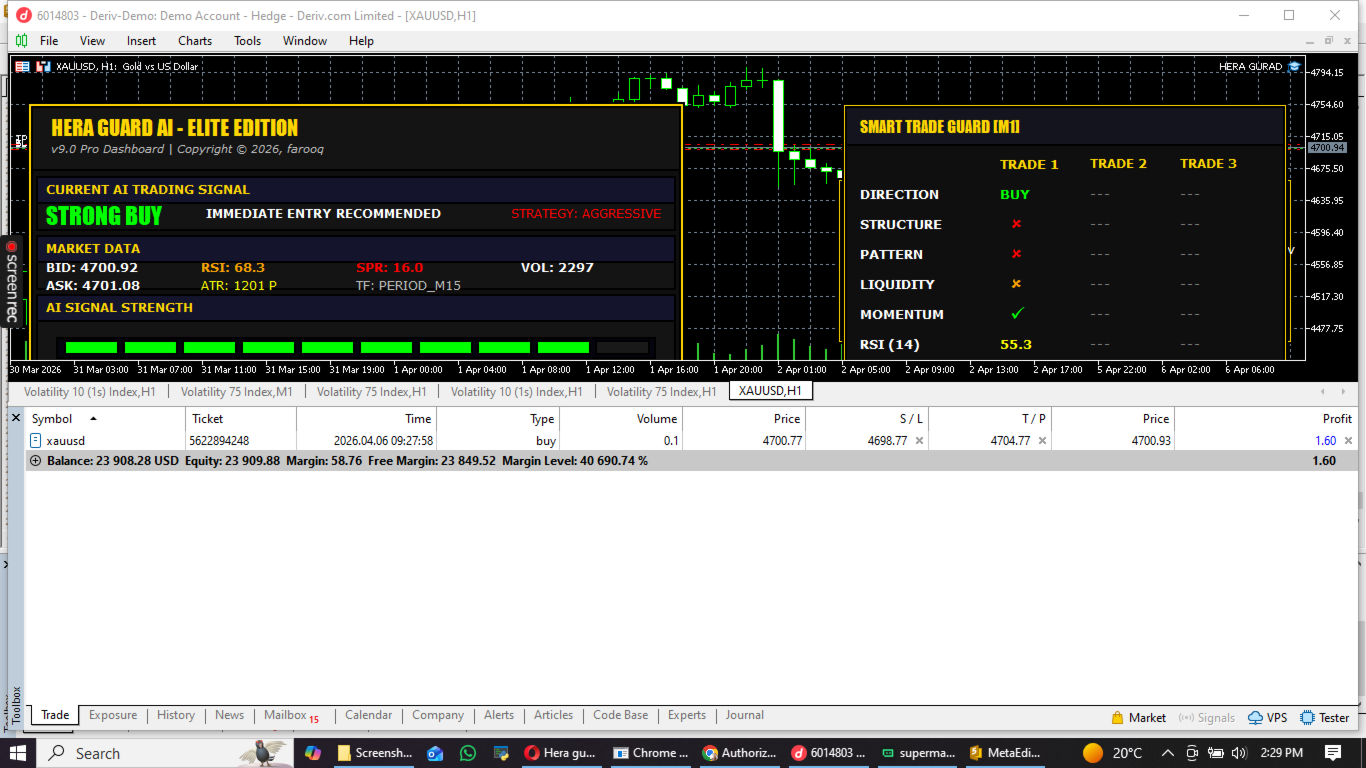
Task: Switch to the Authoriz... Chrome taskbar window
Action: pos(739,753)
